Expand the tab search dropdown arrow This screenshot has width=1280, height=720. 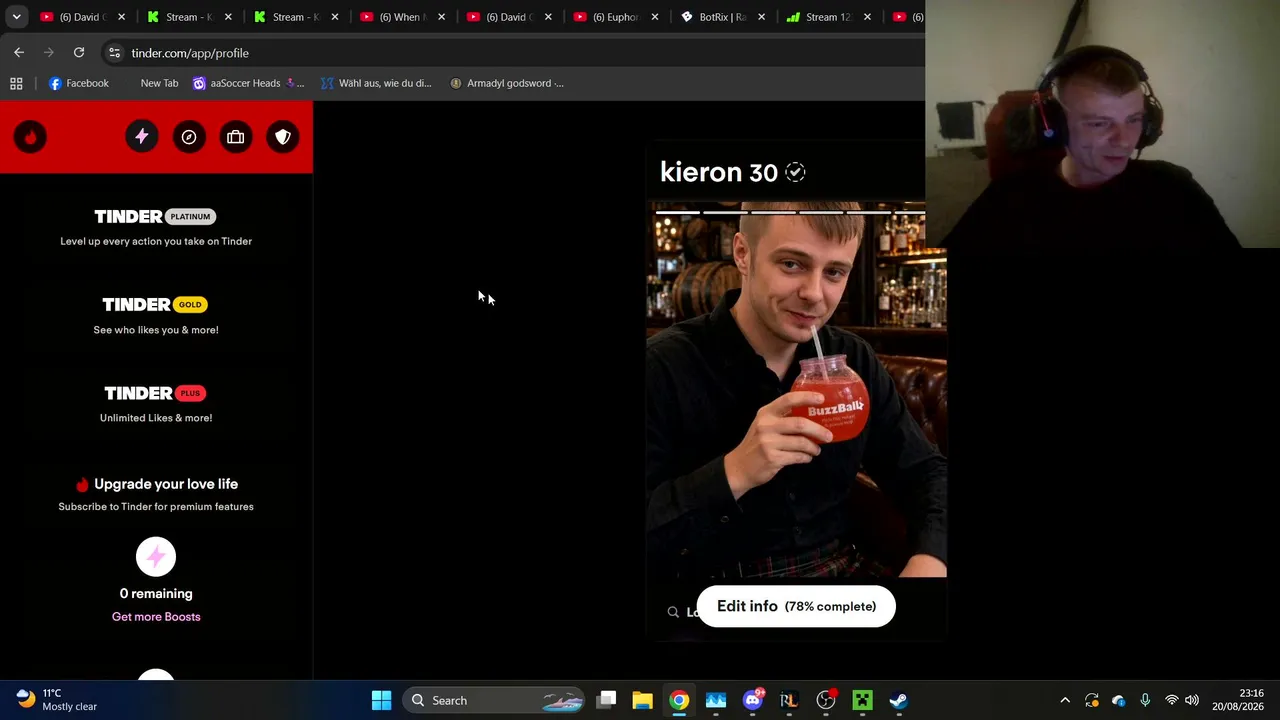point(16,17)
